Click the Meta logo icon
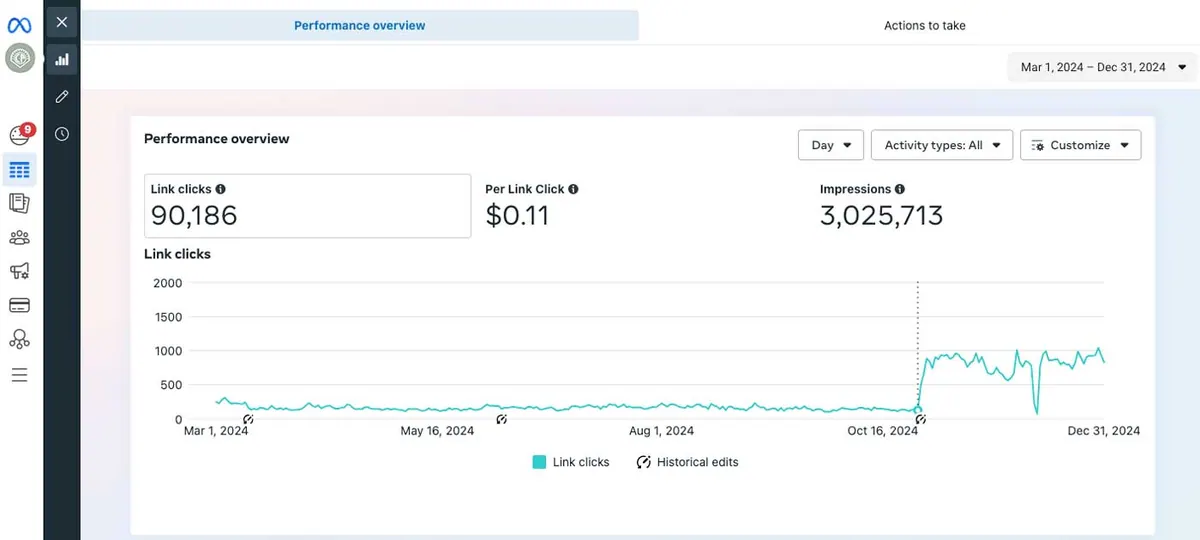 click(19, 25)
